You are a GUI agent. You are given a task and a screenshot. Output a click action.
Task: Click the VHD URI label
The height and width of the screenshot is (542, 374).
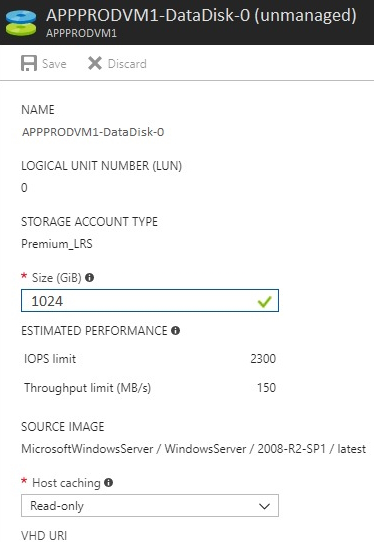point(44,535)
